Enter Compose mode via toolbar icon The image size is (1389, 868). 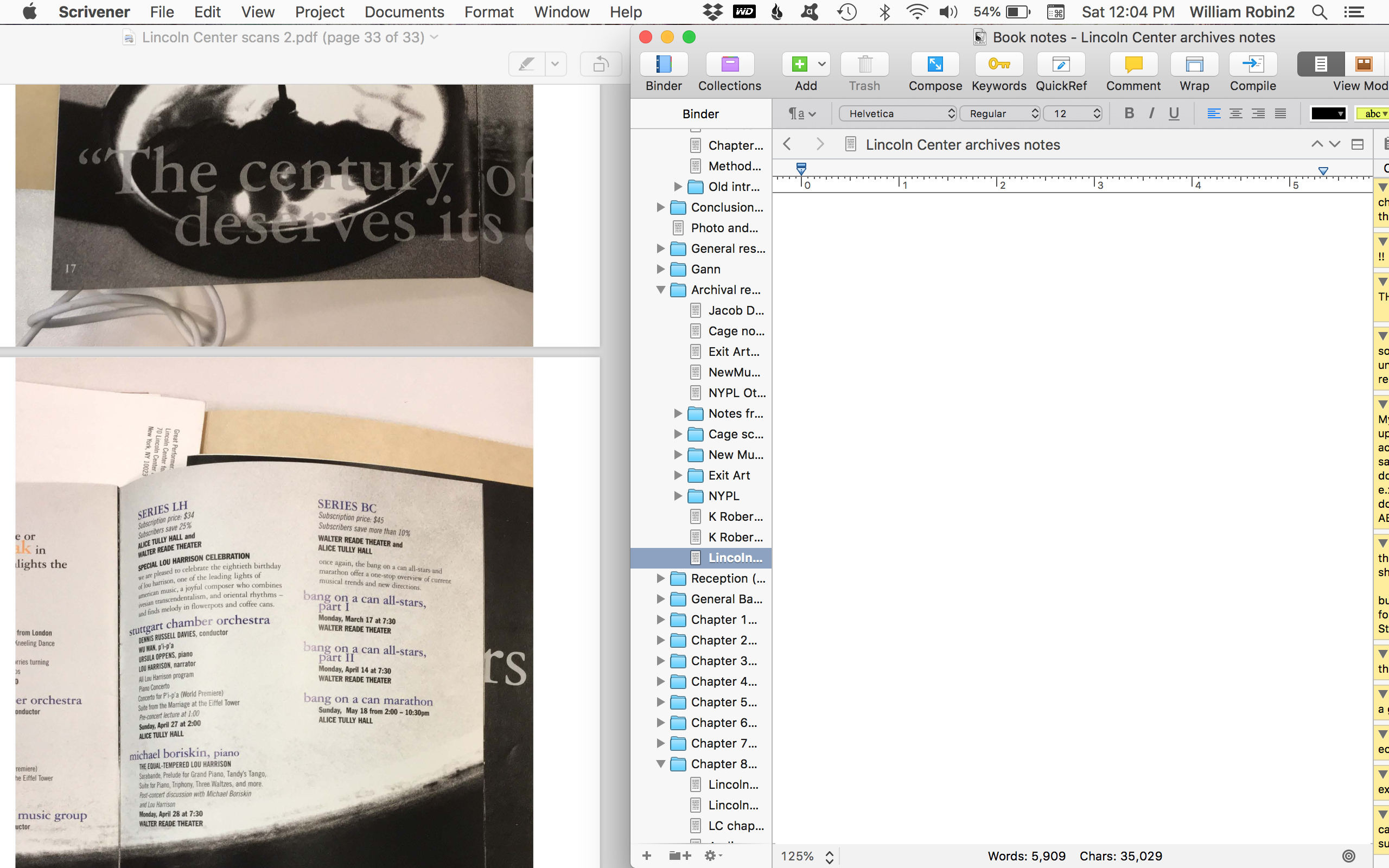point(935,65)
